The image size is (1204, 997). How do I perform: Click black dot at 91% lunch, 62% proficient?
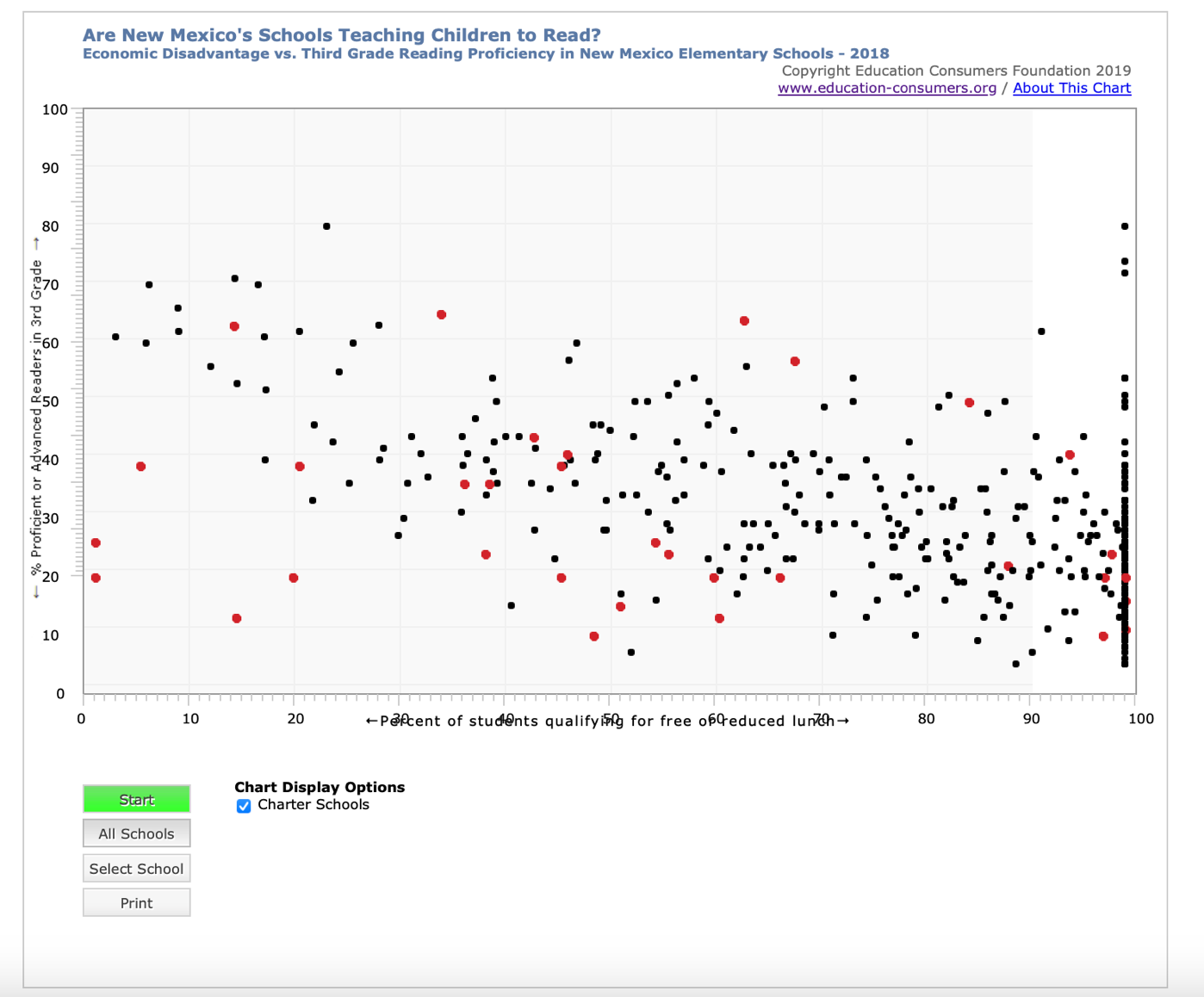[1041, 331]
